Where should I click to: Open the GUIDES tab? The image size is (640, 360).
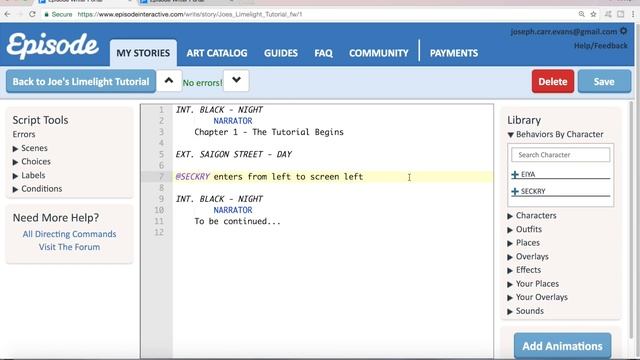tap(281, 53)
